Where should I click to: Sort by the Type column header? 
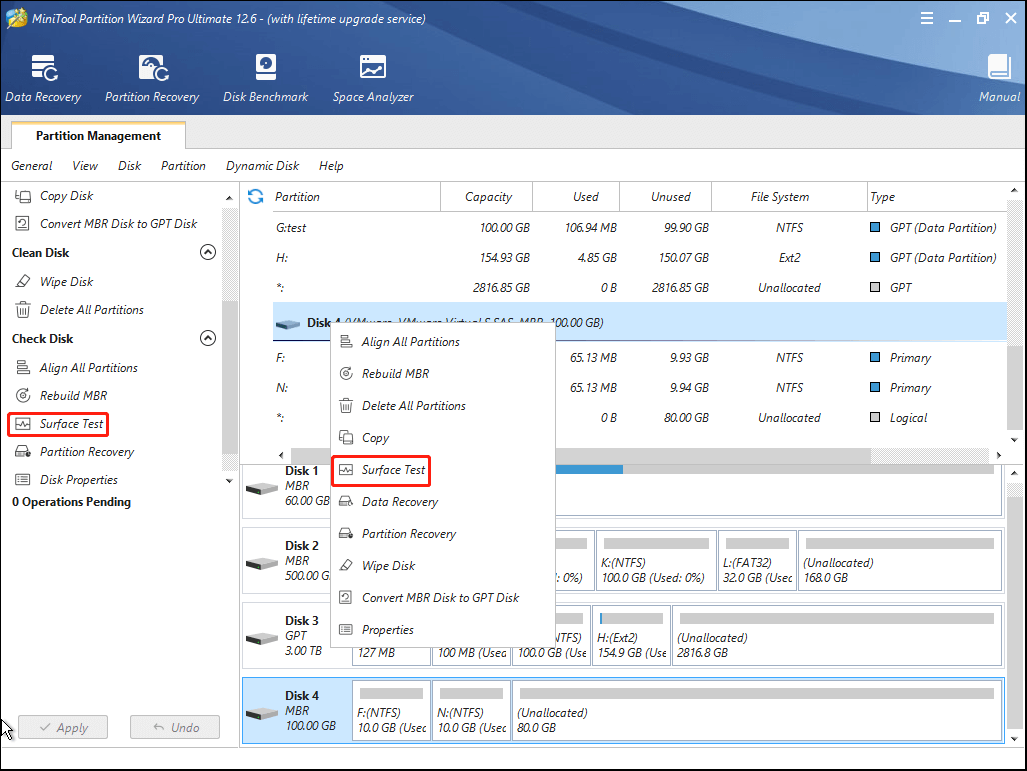pyautogui.click(x=937, y=197)
